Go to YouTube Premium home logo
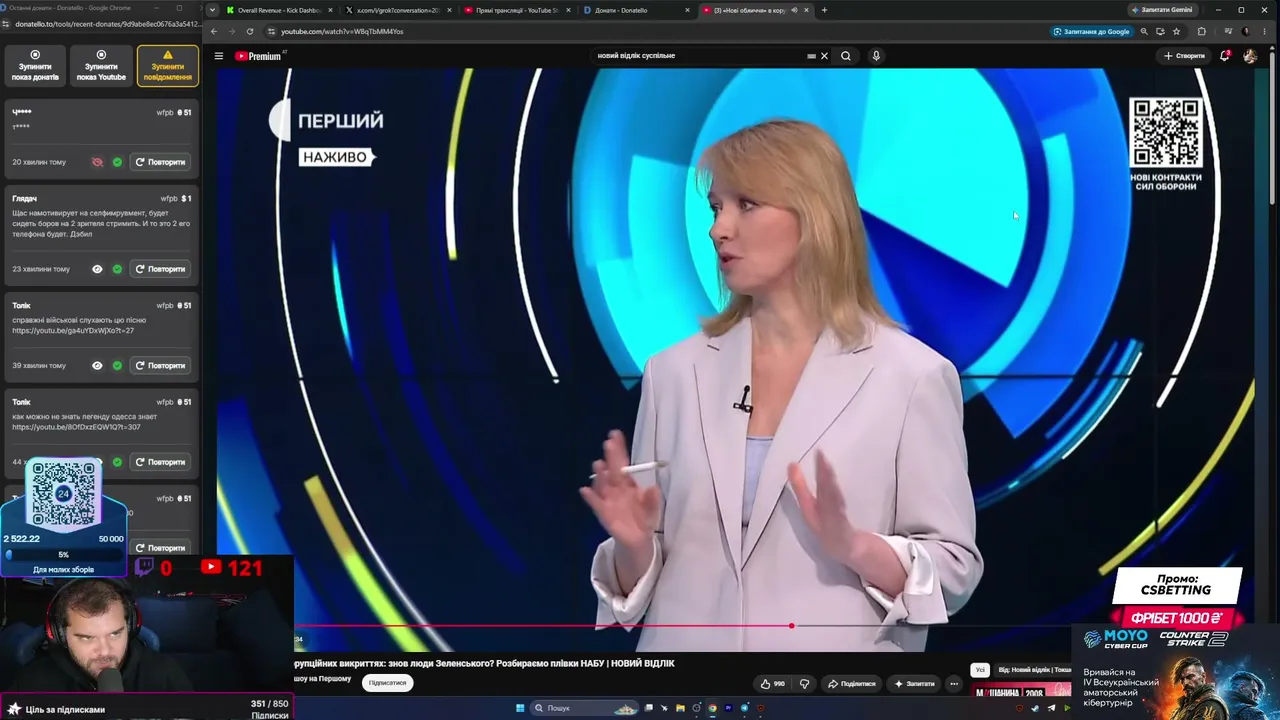 tap(259, 56)
